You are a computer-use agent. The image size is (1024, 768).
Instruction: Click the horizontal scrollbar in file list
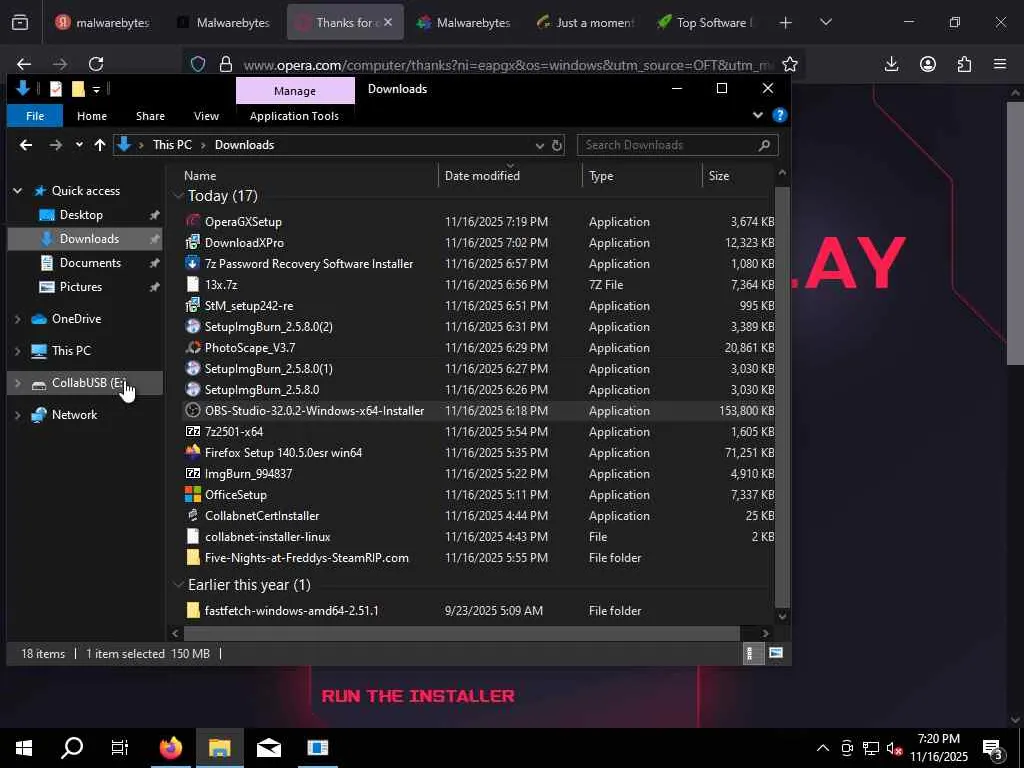[x=461, y=633]
